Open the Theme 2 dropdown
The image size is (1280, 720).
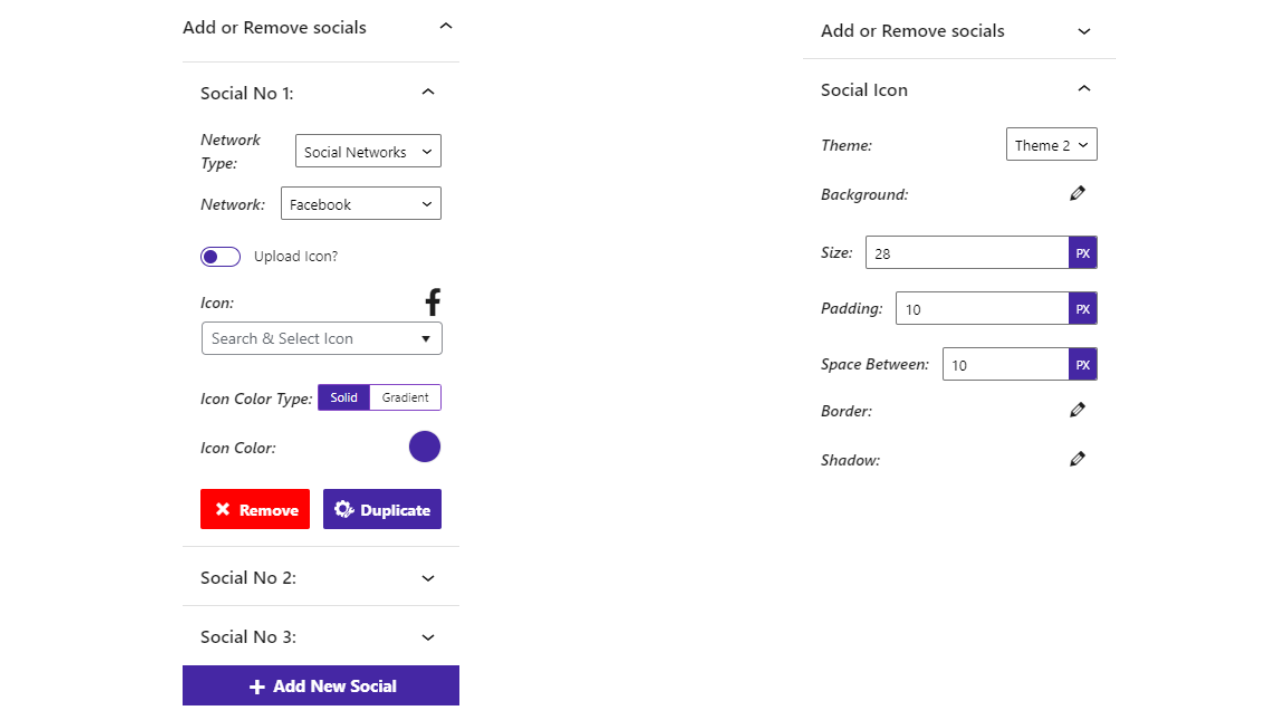1052,144
